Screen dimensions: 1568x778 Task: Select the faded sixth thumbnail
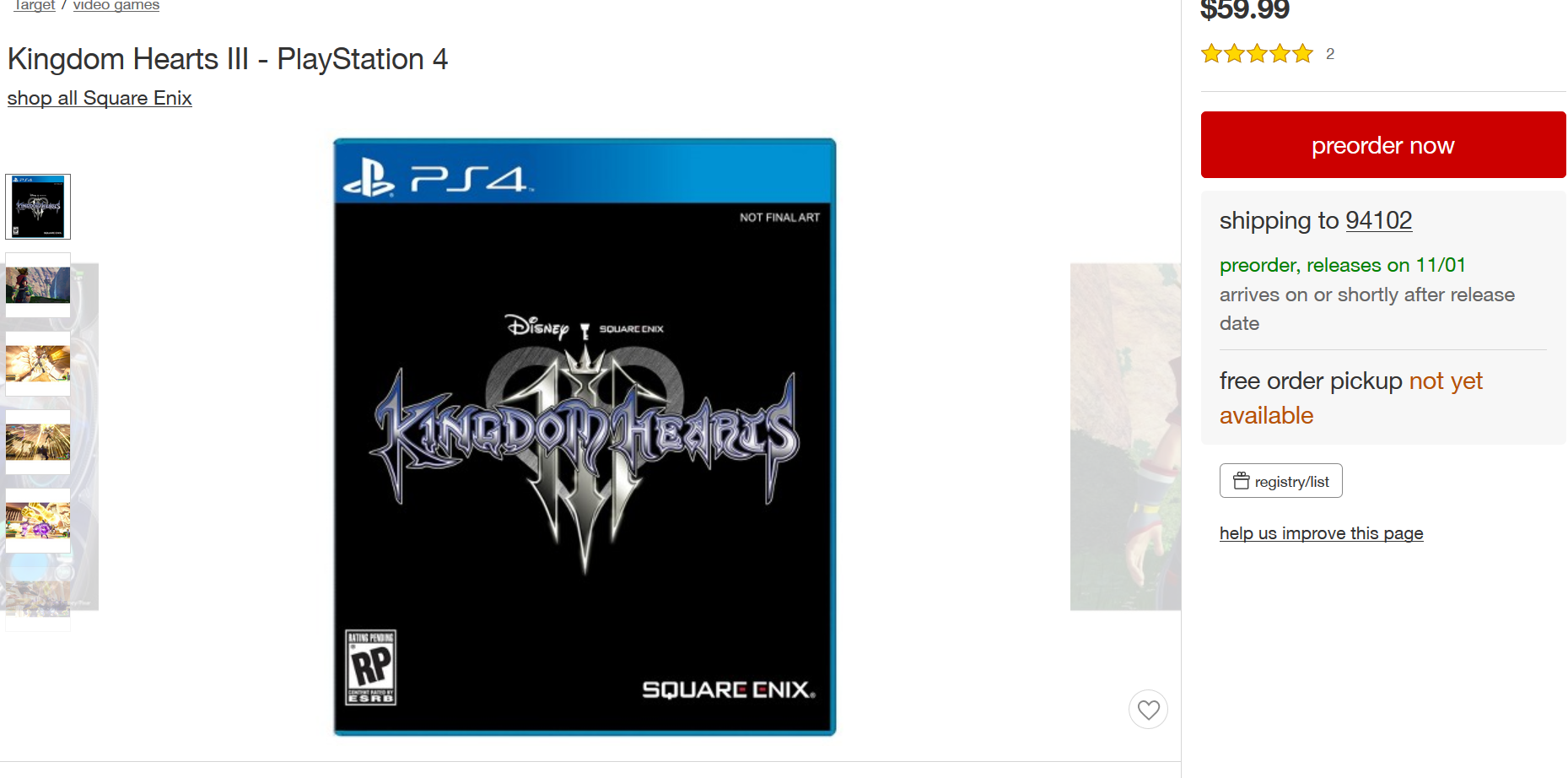click(38, 599)
